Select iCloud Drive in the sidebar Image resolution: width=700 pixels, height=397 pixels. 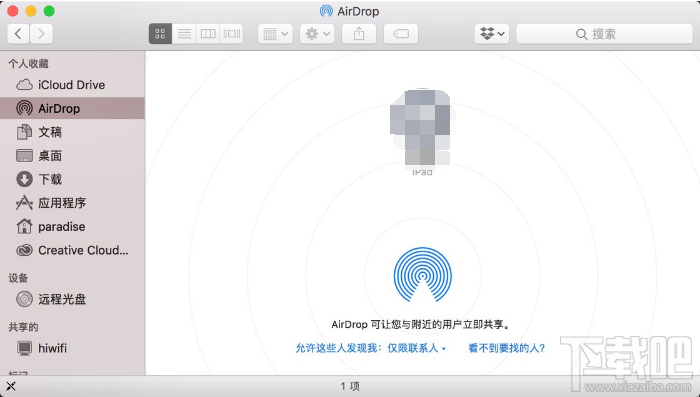click(72, 85)
